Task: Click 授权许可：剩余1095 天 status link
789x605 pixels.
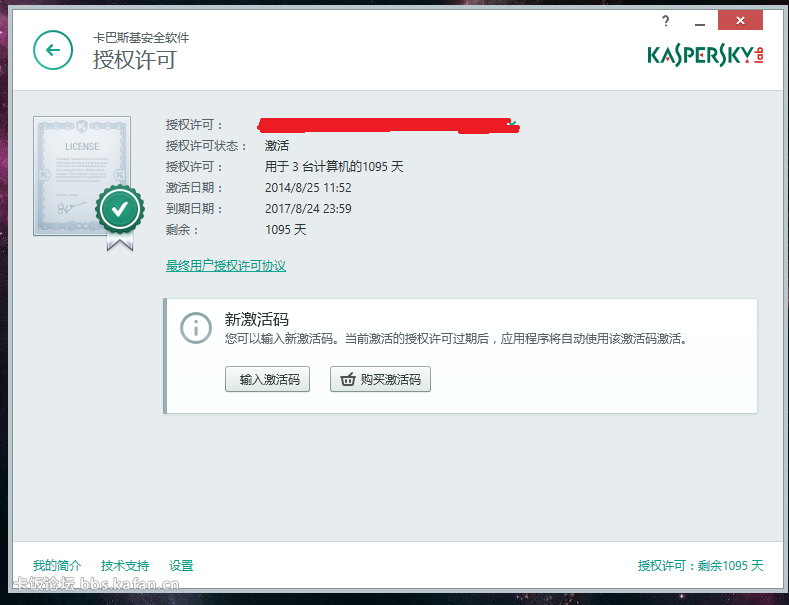Action: pos(700,565)
